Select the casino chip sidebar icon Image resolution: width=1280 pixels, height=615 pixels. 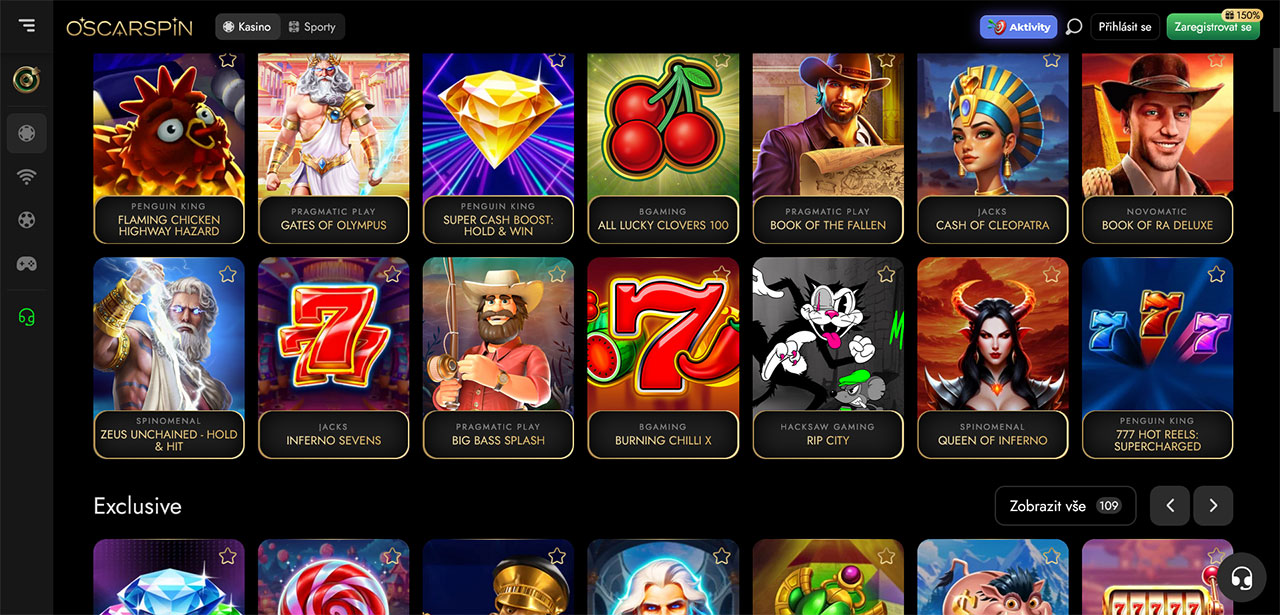[x=27, y=132]
